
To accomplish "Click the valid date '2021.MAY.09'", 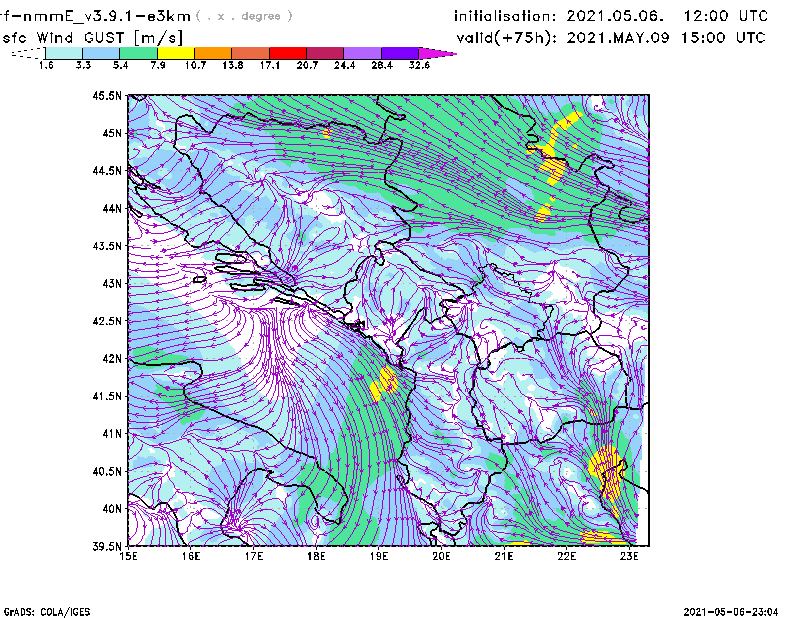I will [617, 38].
